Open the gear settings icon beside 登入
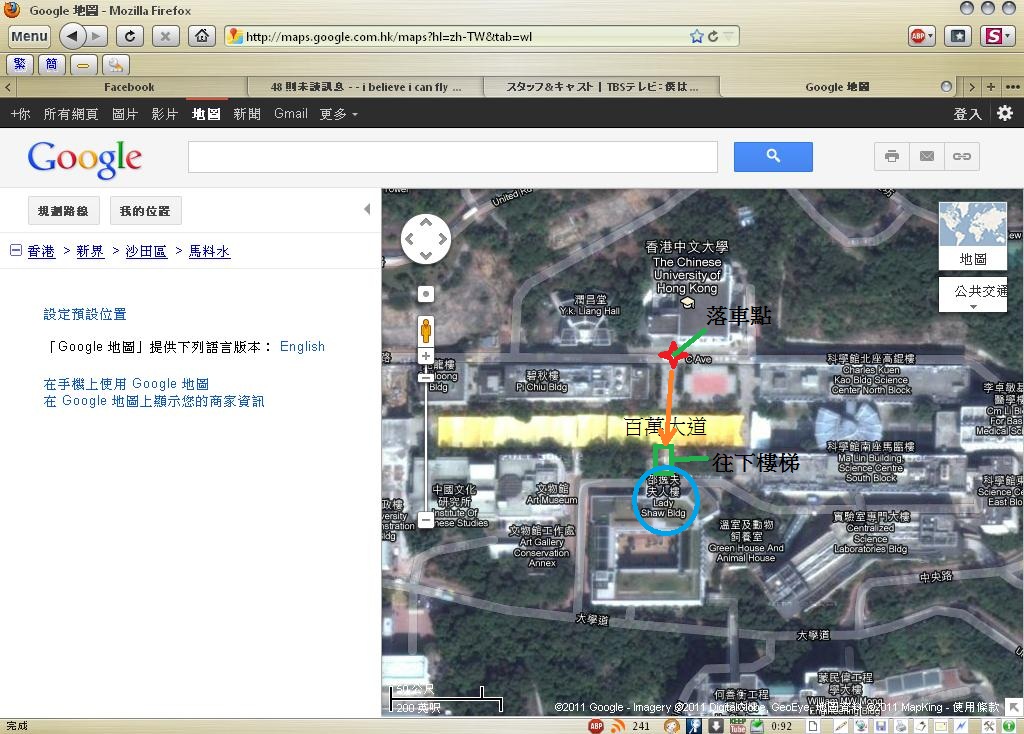 [x=1005, y=113]
